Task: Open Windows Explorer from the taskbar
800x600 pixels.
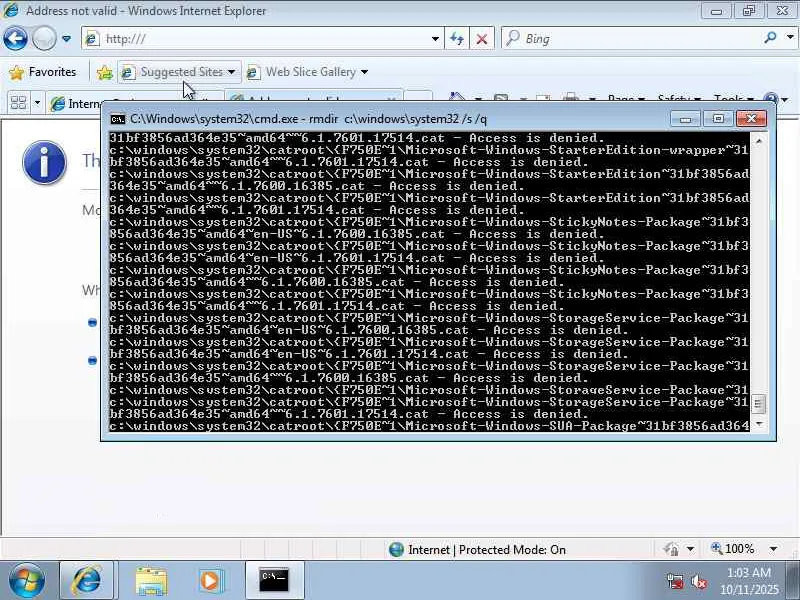Action: tap(151, 581)
